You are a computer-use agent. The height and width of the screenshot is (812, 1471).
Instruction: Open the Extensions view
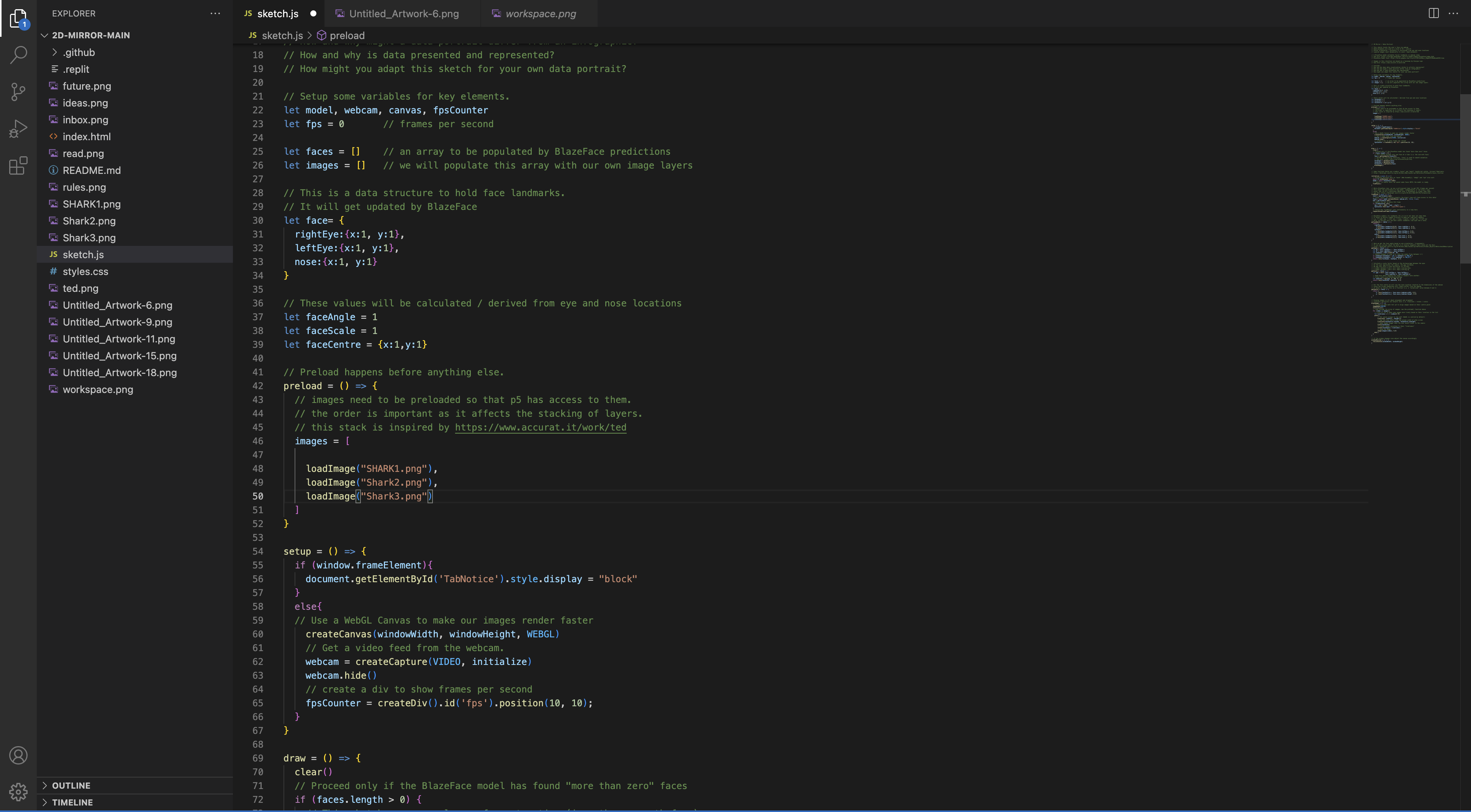click(18, 165)
